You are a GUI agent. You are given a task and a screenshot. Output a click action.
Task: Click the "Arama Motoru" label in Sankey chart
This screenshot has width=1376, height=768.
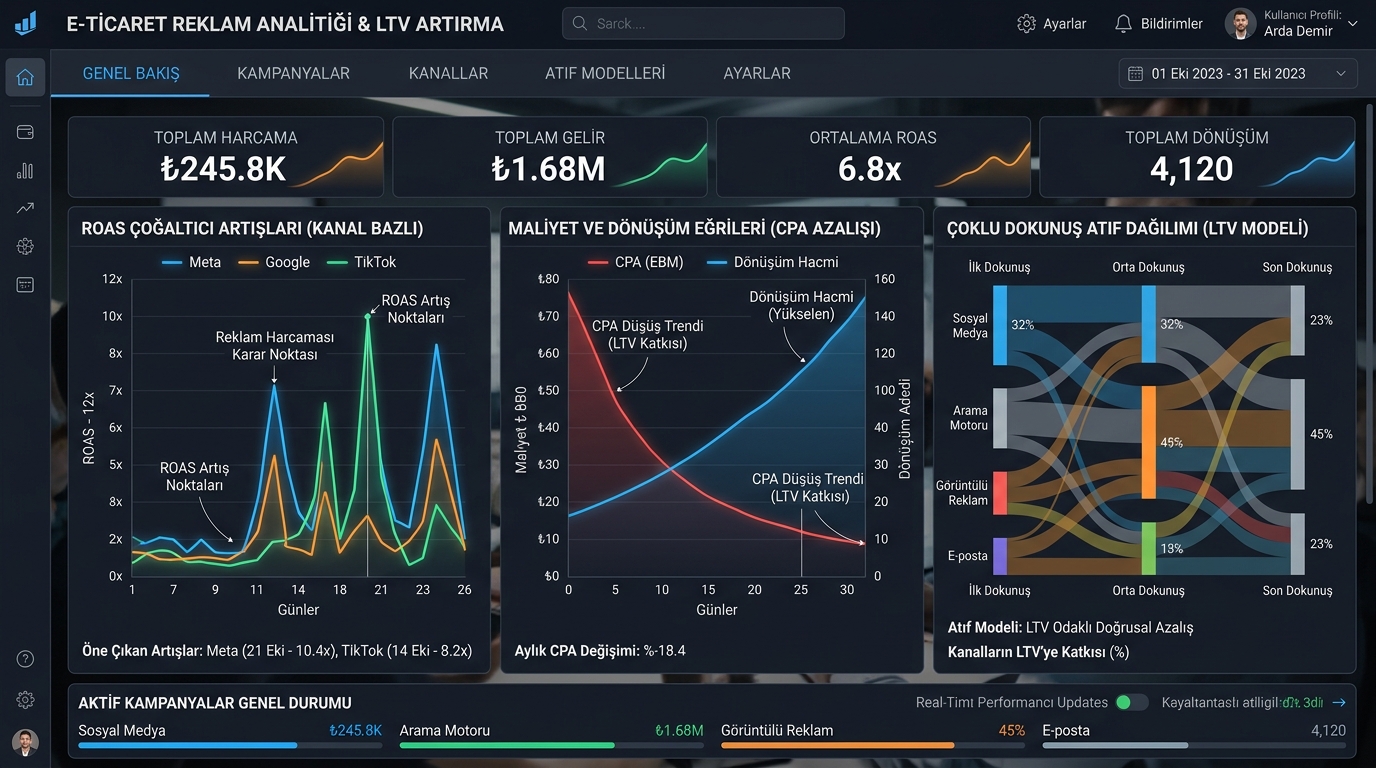pyautogui.click(x=970, y=418)
